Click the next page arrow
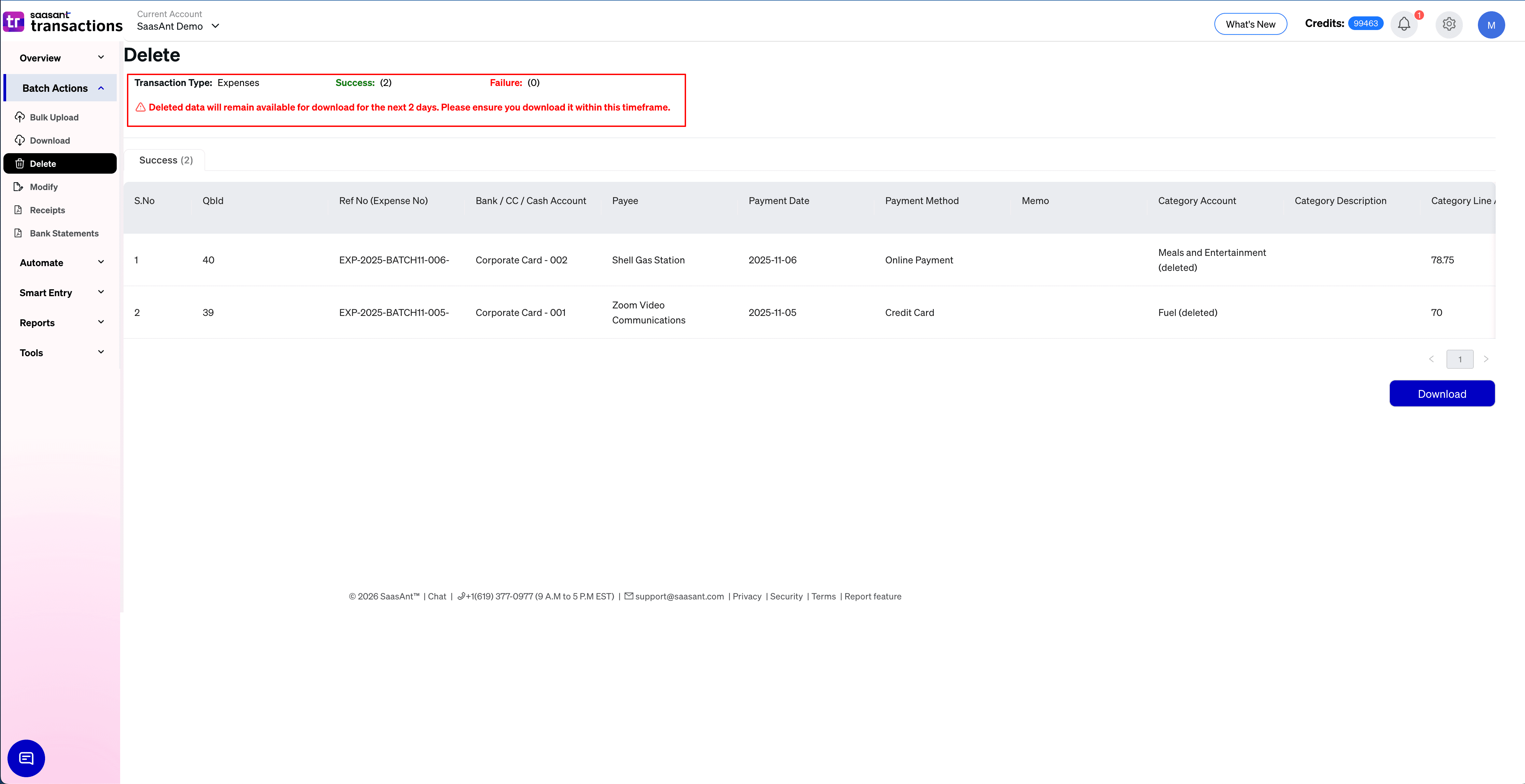This screenshot has width=1525, height=784. pyautogui.click(x=1486, y=359)
